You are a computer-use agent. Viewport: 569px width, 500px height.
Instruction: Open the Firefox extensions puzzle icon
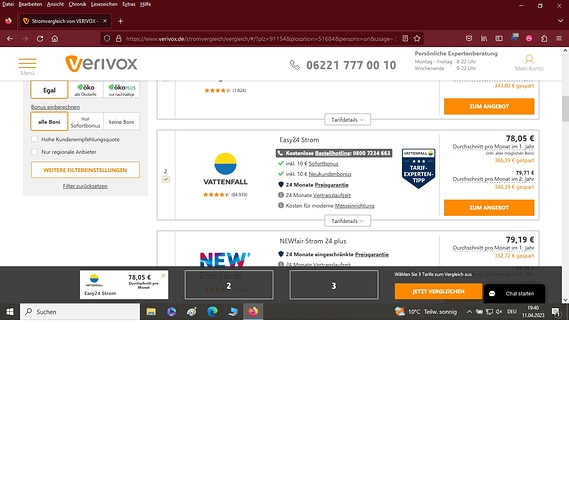(544, 38)
